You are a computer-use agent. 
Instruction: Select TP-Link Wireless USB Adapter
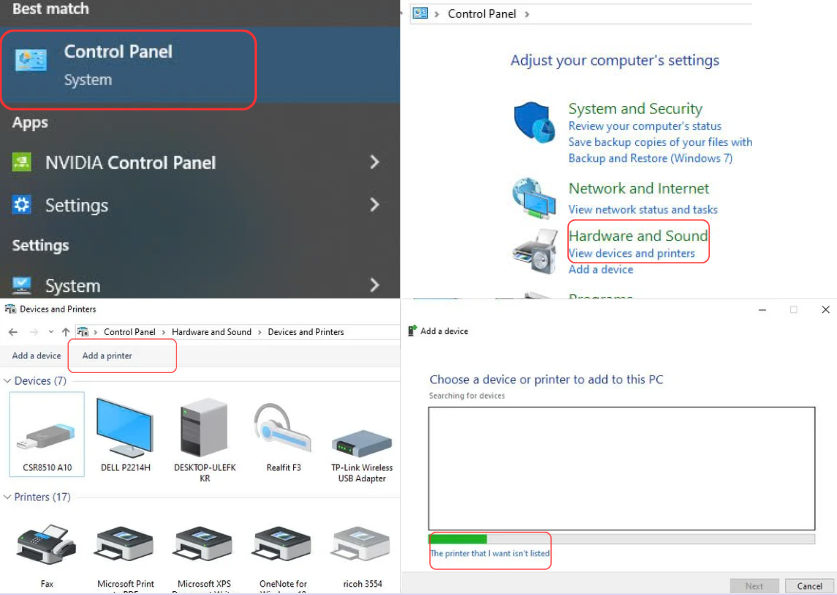click(x=362, y=456)
